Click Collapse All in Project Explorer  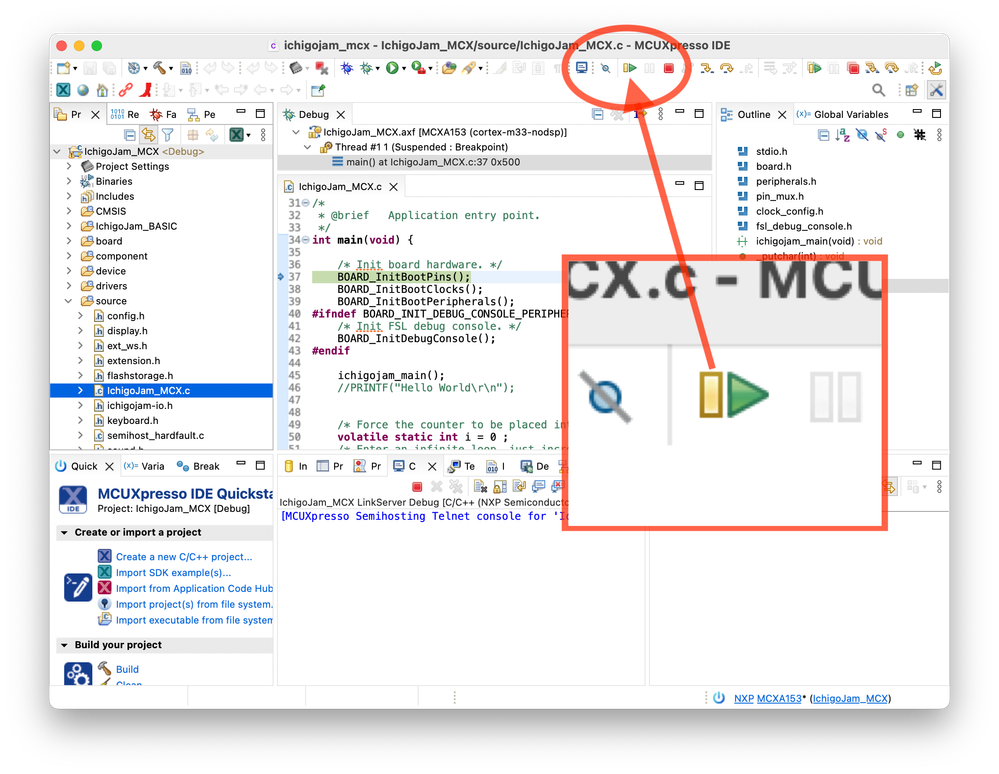129,135
